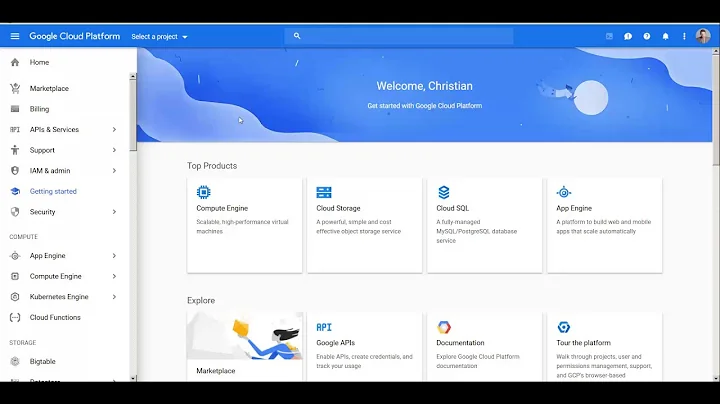Expand Compute Engine sidebar submenu arrow

114,276
